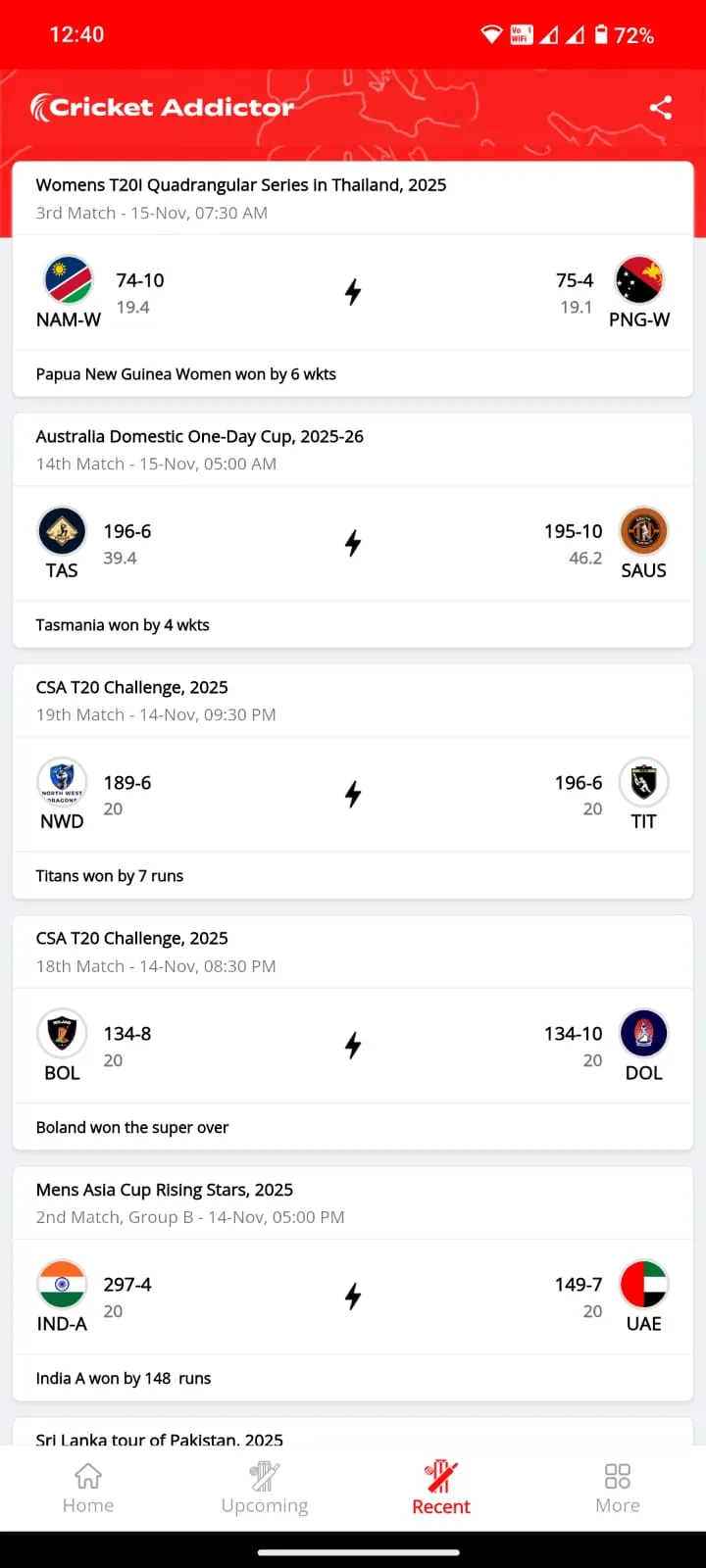Open the Home tab
This screenshot has width=706, height=1568.
click(x=88, y=1488)
